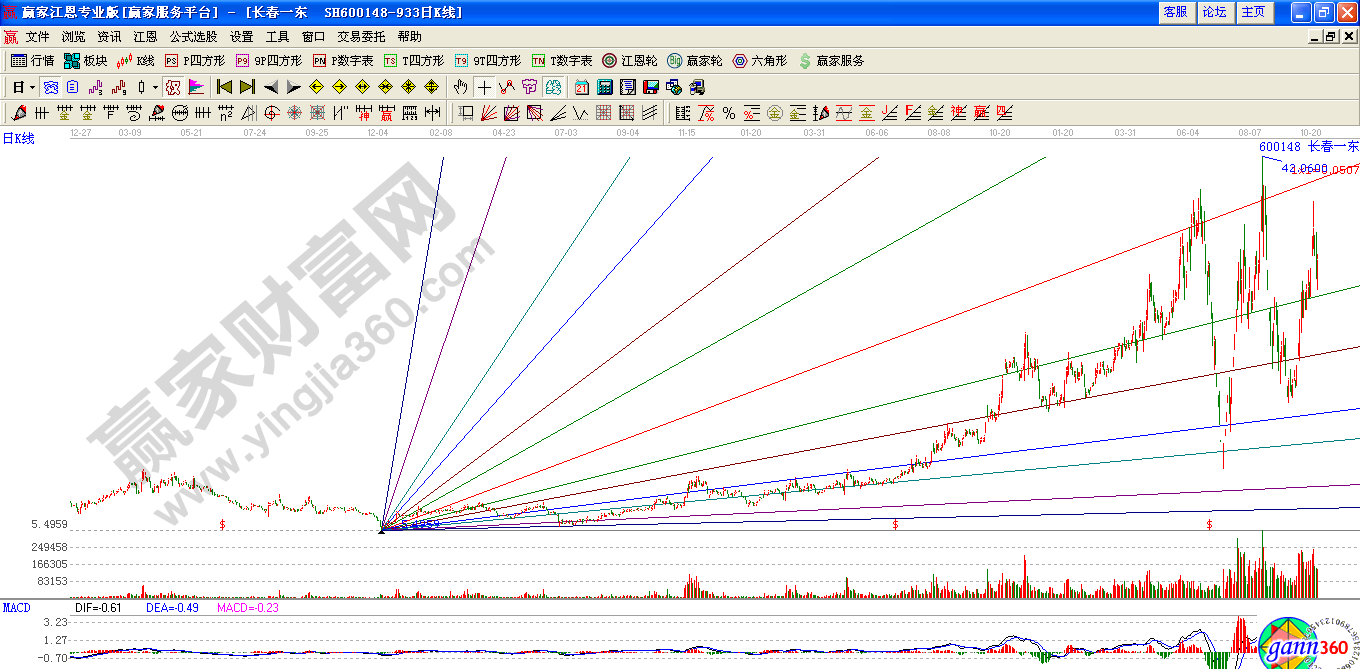Open the 日 period dropdown arrow
Image resolution: width=1360 pixels, height=669 pixels.
32,87
